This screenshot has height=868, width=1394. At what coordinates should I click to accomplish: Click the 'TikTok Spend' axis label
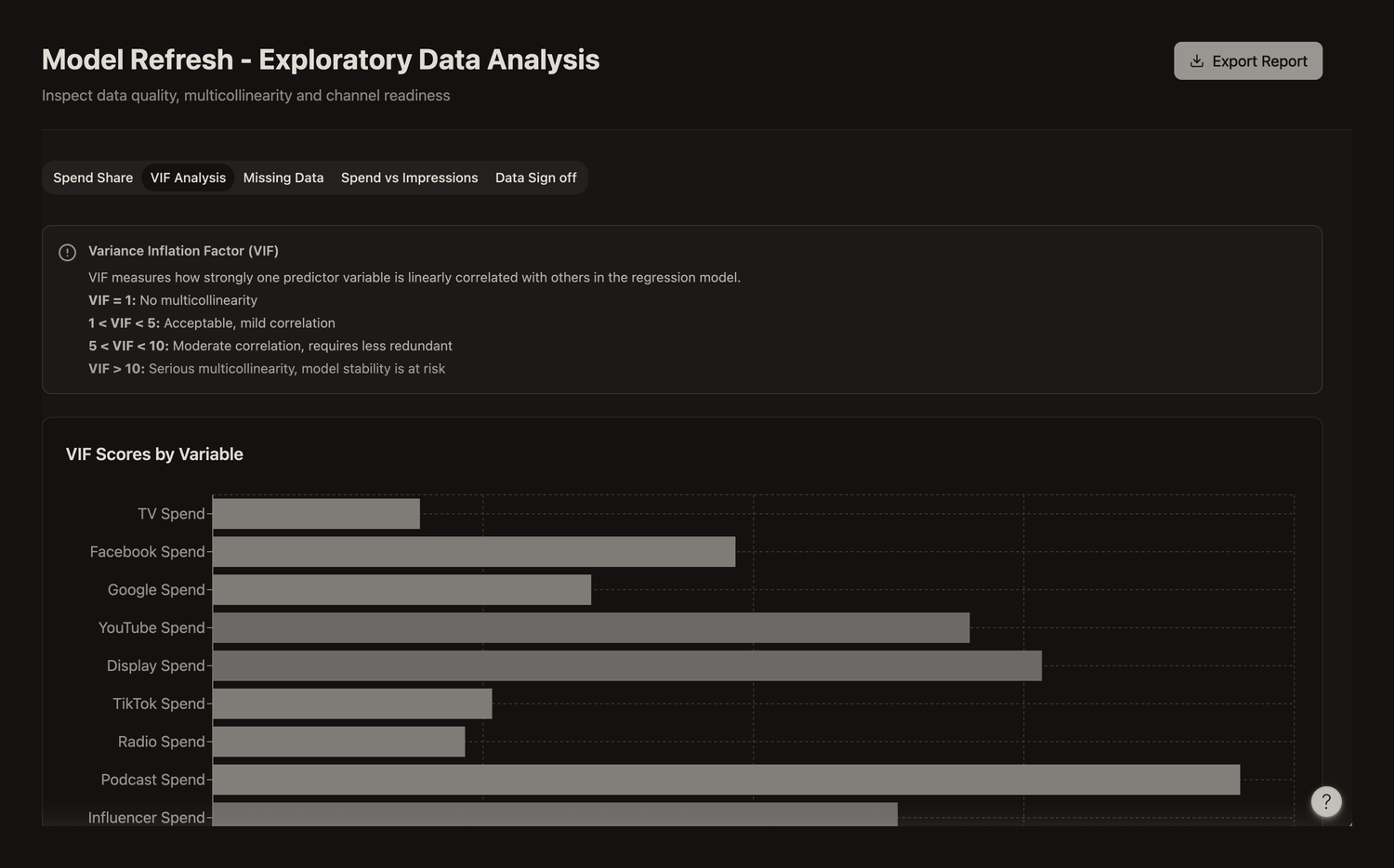[x=159, y=704]
